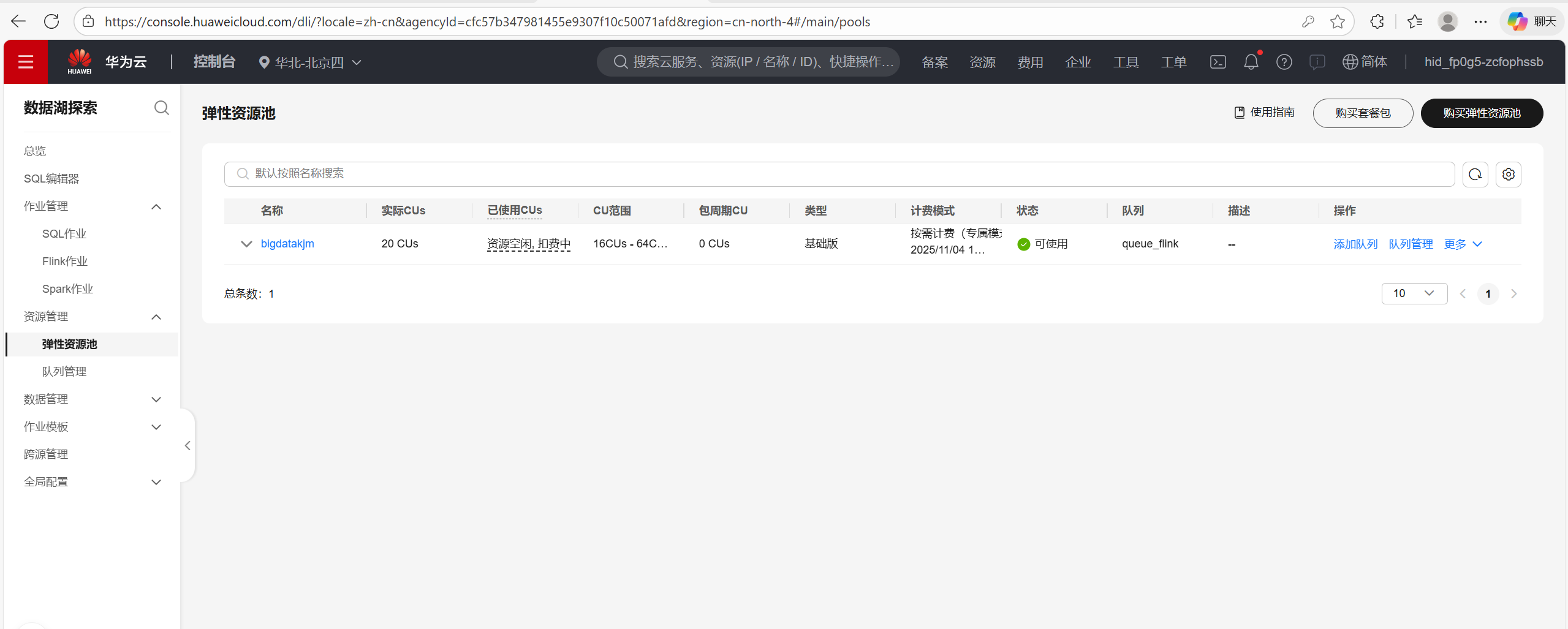This screenshot has height=629, width=1568.
Task: Open the hamburger menu icon
Action: [x=25, y=61]
